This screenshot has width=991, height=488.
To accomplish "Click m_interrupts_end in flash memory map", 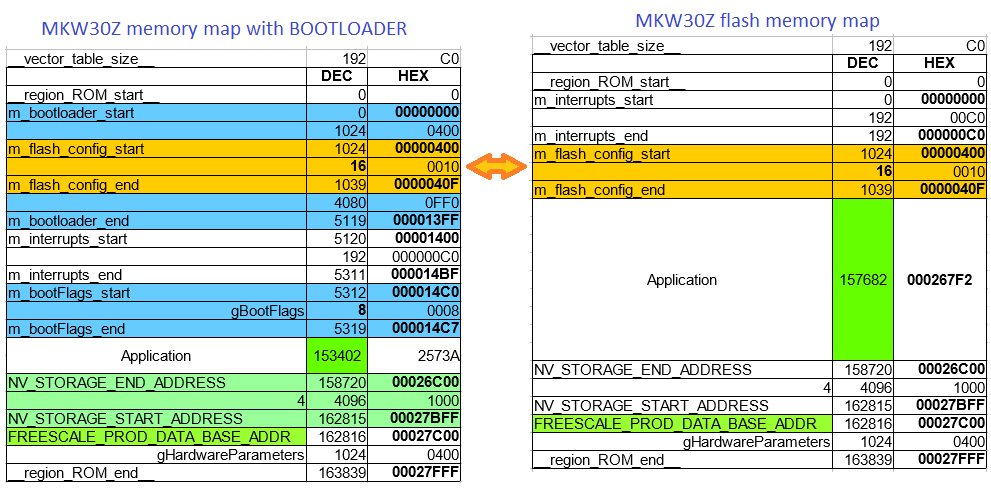I will [592, 136].
